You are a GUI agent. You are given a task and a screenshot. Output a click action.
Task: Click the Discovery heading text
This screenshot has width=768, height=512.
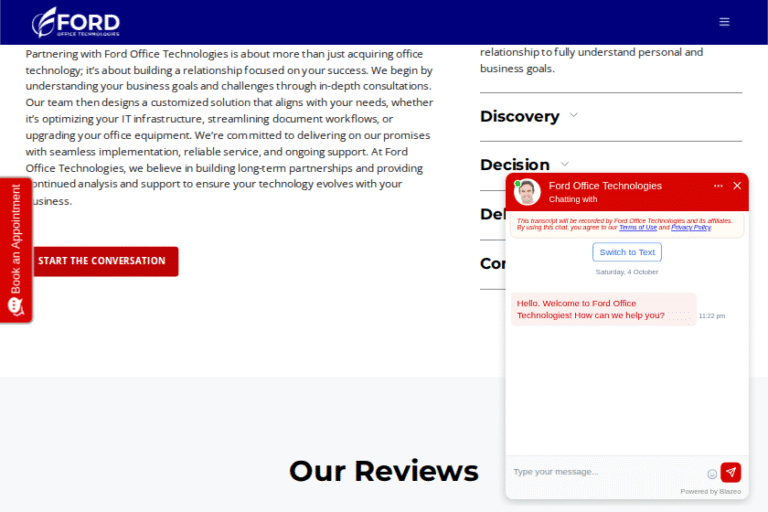click(x=519, y=116)
